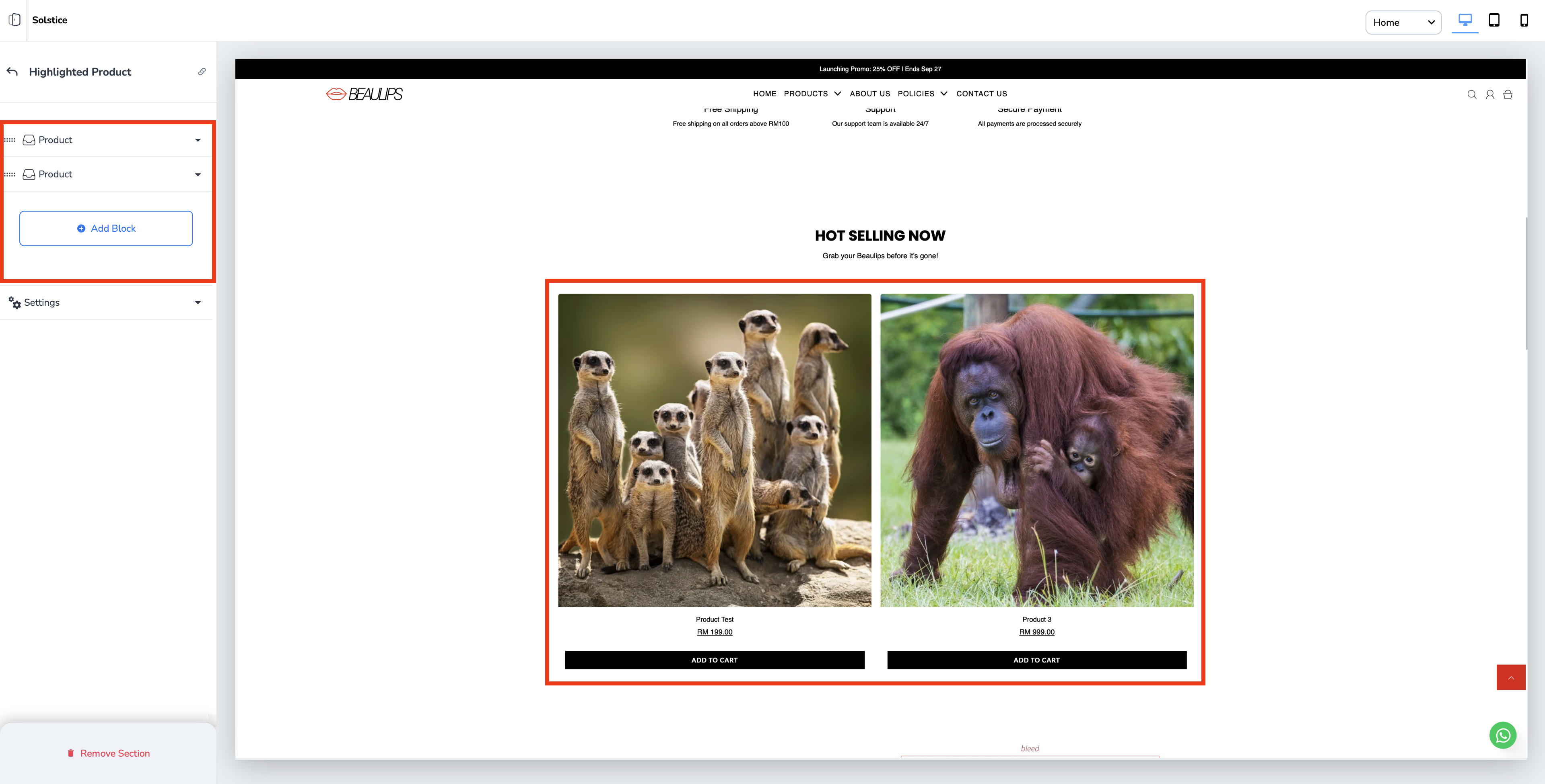Open the shopping cart icon
The height and width of the screenshot is (784, 1545).
pos(1507,94)
